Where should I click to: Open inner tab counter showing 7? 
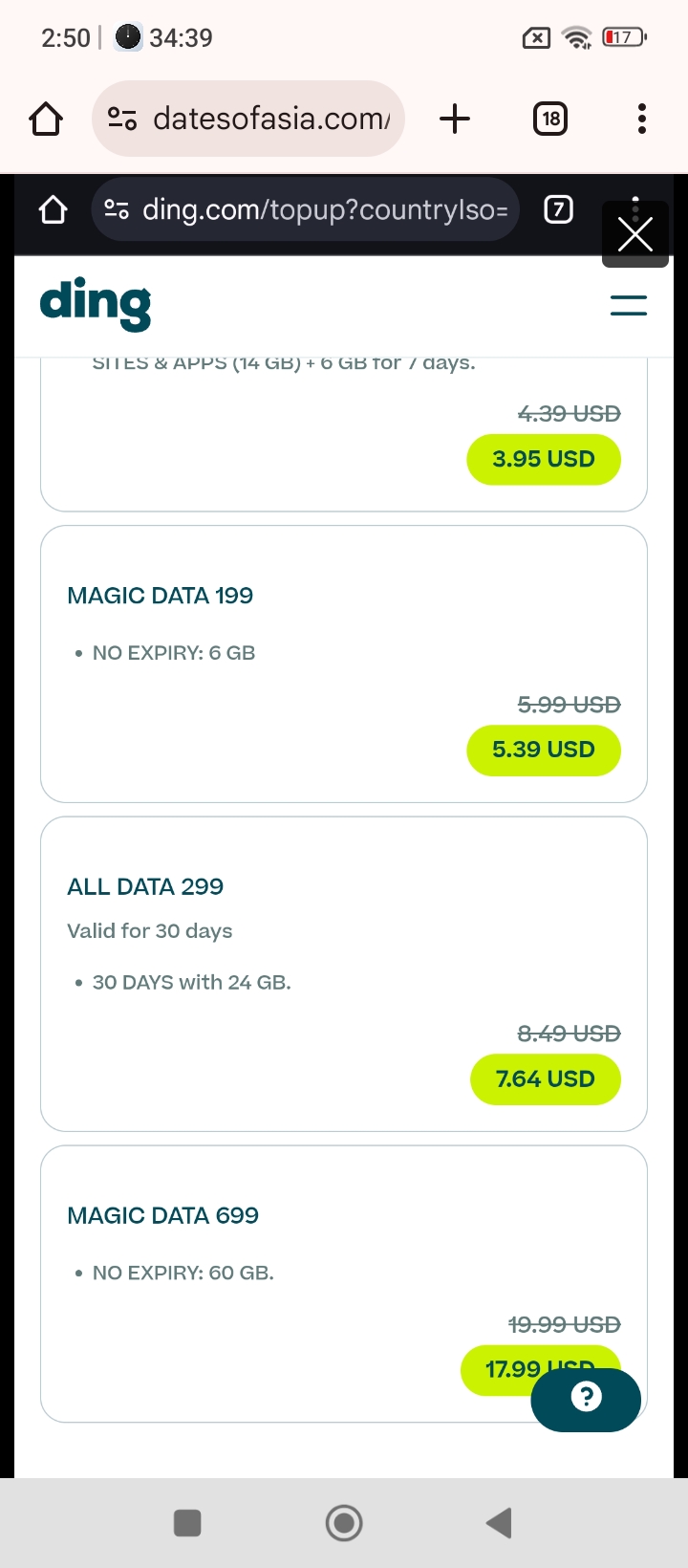(558, 209)
